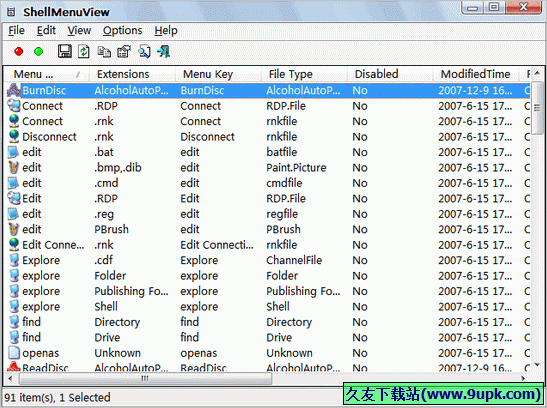The height and width of the screenshot is (408, 547).
Task: Click the edit .reg row icon
Action: coord(13,214)
